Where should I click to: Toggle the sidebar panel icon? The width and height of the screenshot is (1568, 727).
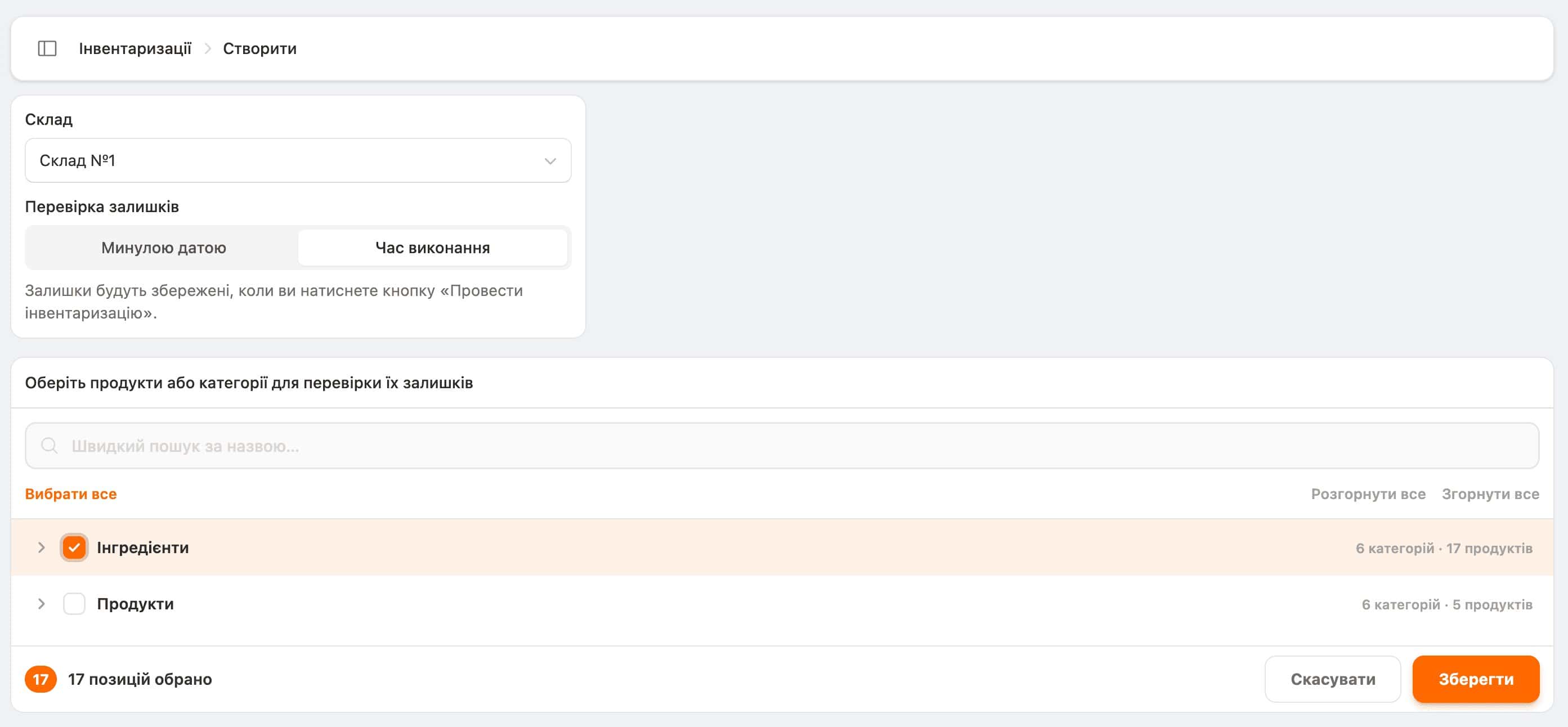(47, 48)
